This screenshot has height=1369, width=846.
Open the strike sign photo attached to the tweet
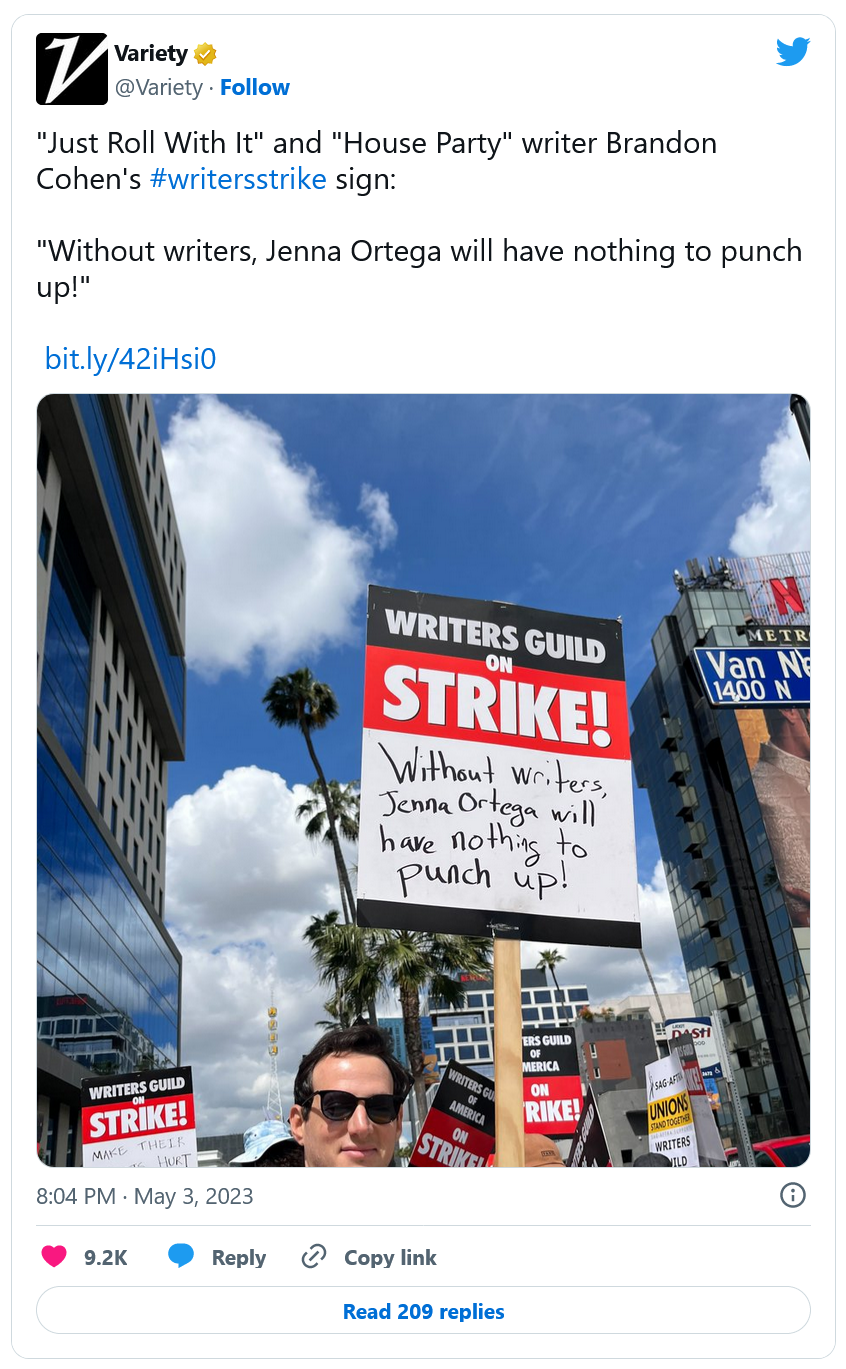(424, 780)
